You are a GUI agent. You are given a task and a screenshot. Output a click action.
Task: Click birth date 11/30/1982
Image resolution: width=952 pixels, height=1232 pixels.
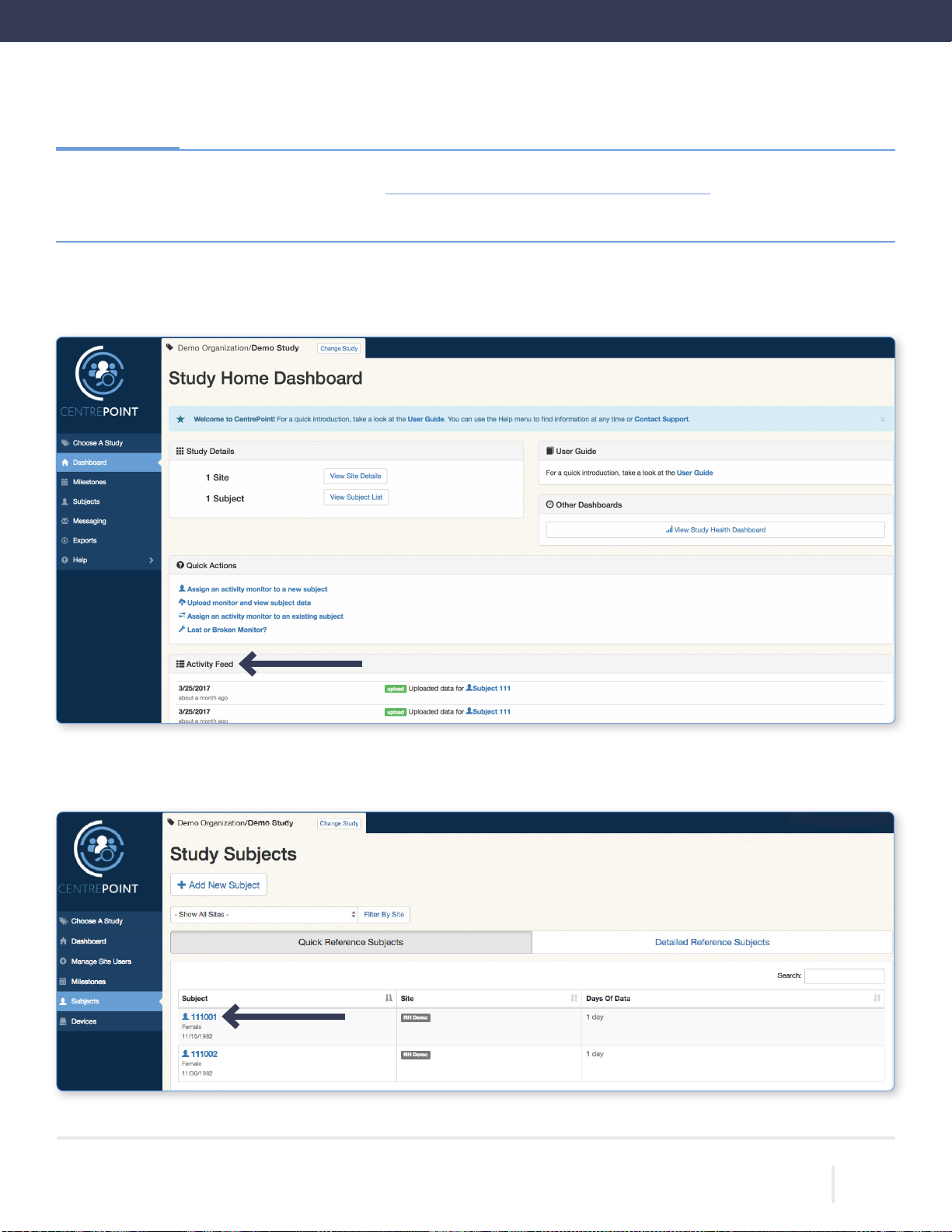tap(197, 1073)
